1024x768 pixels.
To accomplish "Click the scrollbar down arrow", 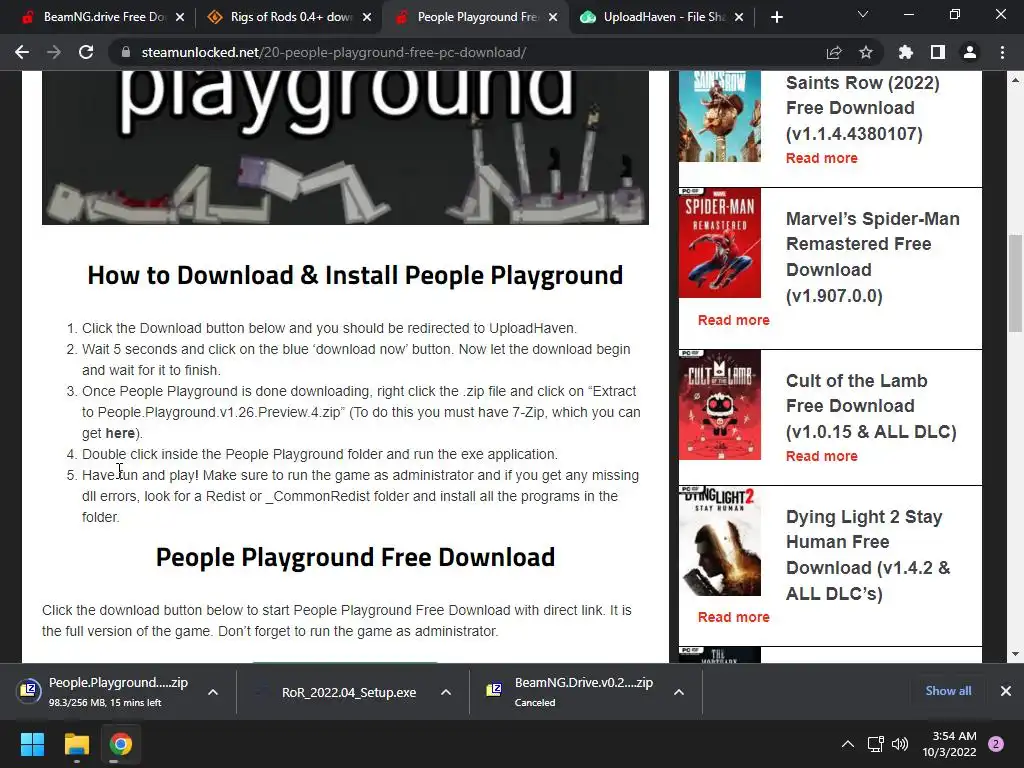I will (1015, 654).
